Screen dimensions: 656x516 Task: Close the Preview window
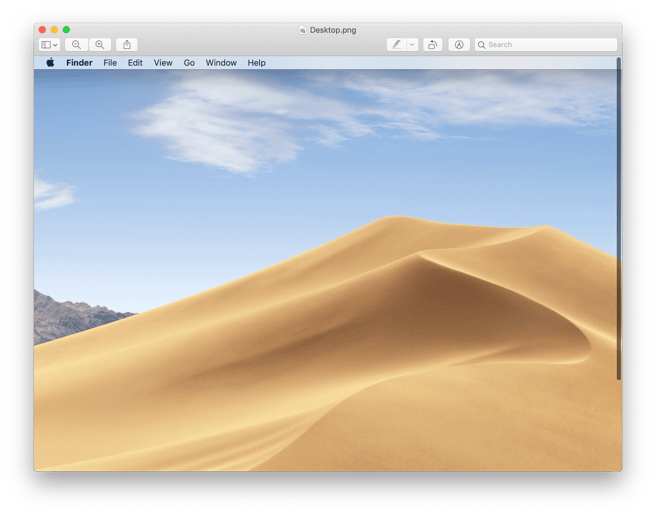tap(42, 30)
